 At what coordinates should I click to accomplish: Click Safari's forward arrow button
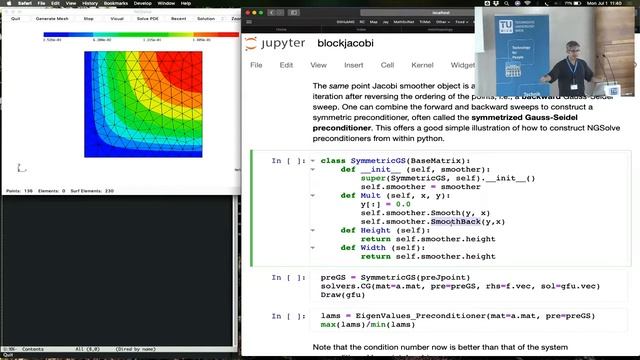pyautogui.click(x=280, y=13)
